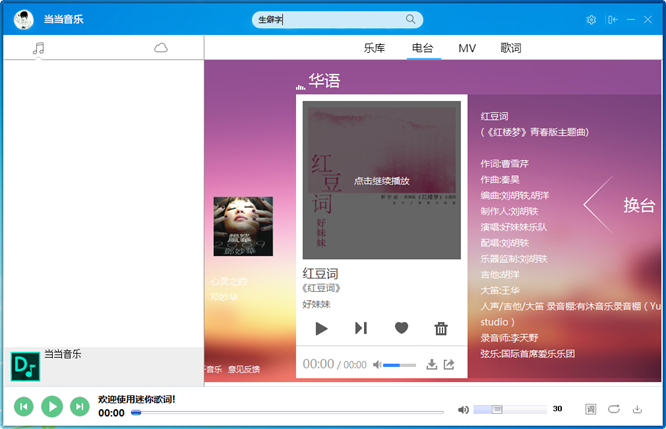Select the 心灵之约 album thumbnail
The image size is (666, 429).
(x=243, y=226)
